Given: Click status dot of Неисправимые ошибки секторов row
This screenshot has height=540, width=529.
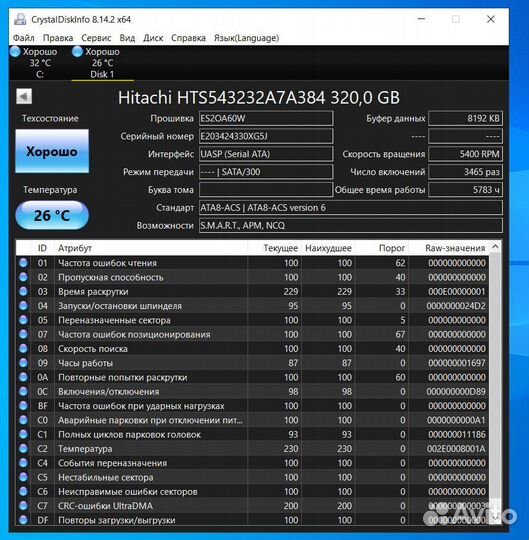Looking at the screenshot, I should (x=23, y=491).
